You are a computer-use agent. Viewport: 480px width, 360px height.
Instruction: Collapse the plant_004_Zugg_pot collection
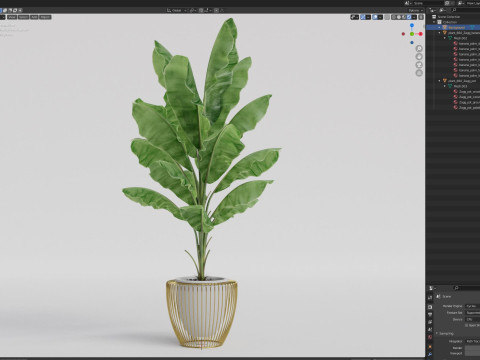(x=439, y=81)
